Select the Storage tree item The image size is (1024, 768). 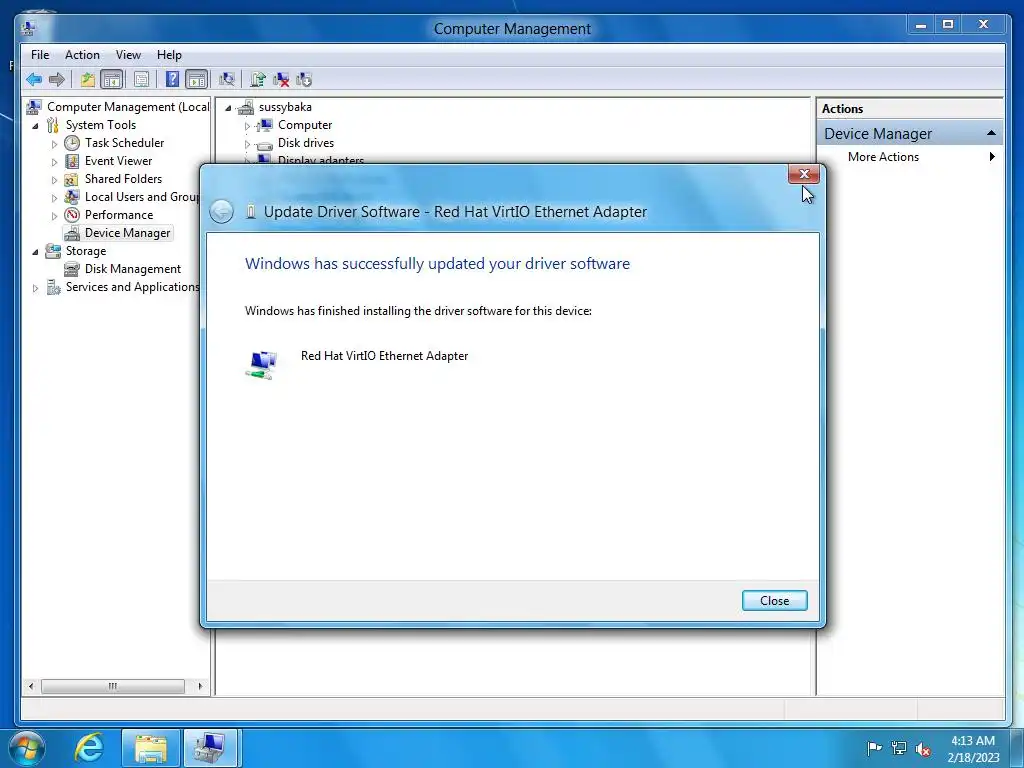coord(86,251)
